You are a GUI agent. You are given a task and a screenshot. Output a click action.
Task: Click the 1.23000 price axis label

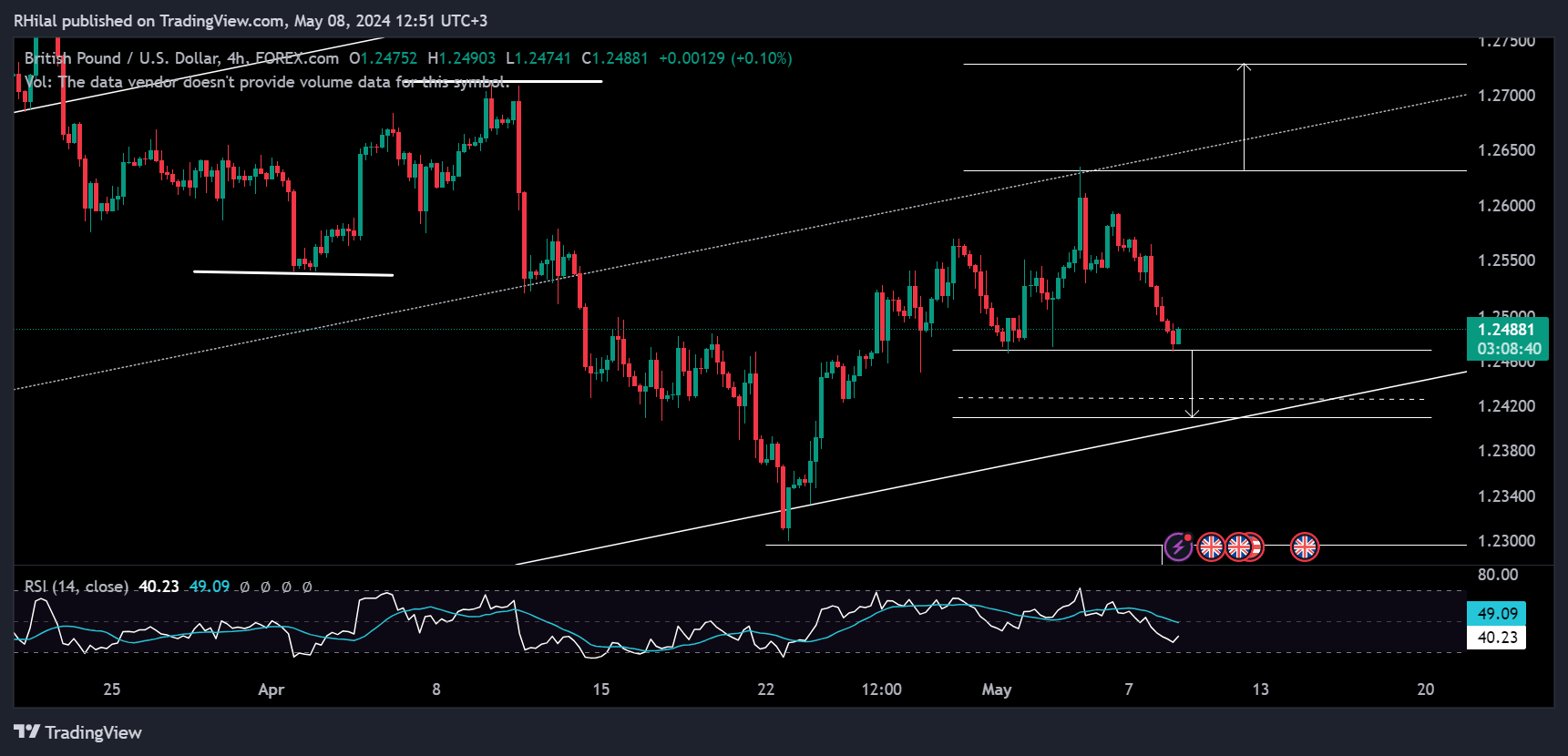click(x=1506, y=541)
